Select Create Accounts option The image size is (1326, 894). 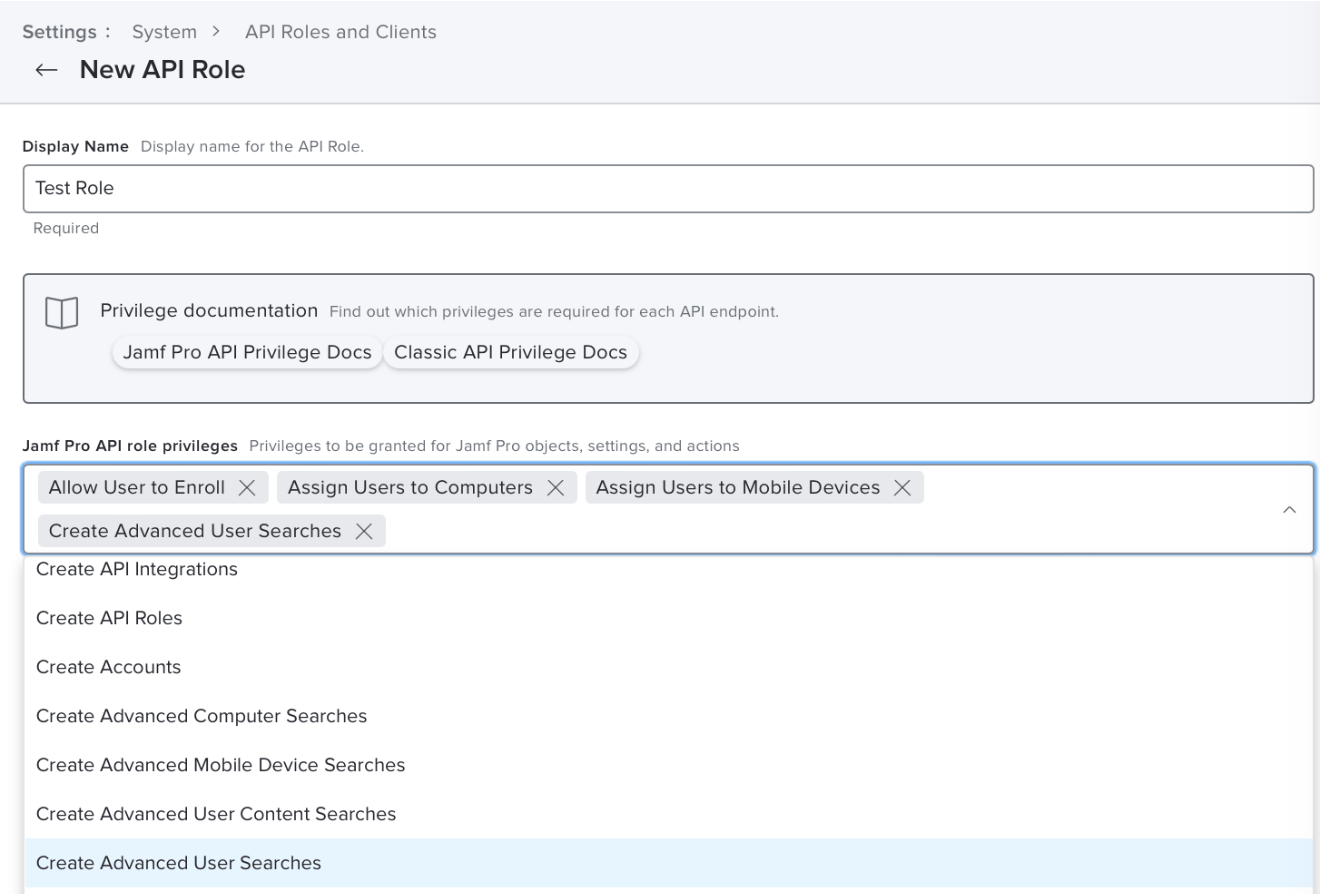click(668, 667)
